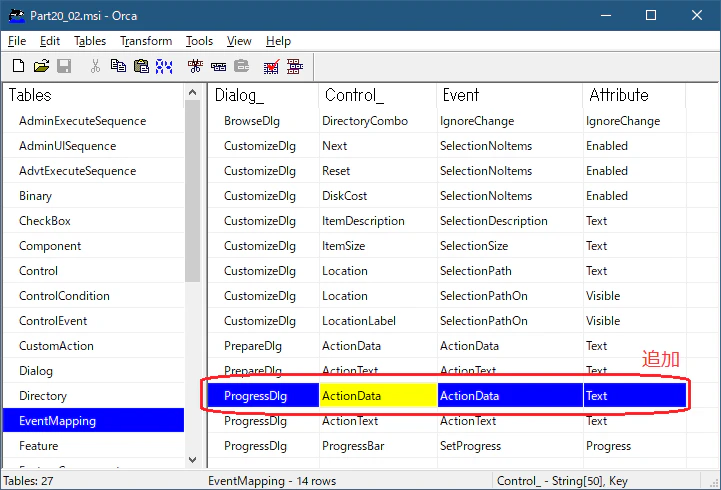Click the yellow ActionData cell in ProgressDlg row

tap(378, 396)
